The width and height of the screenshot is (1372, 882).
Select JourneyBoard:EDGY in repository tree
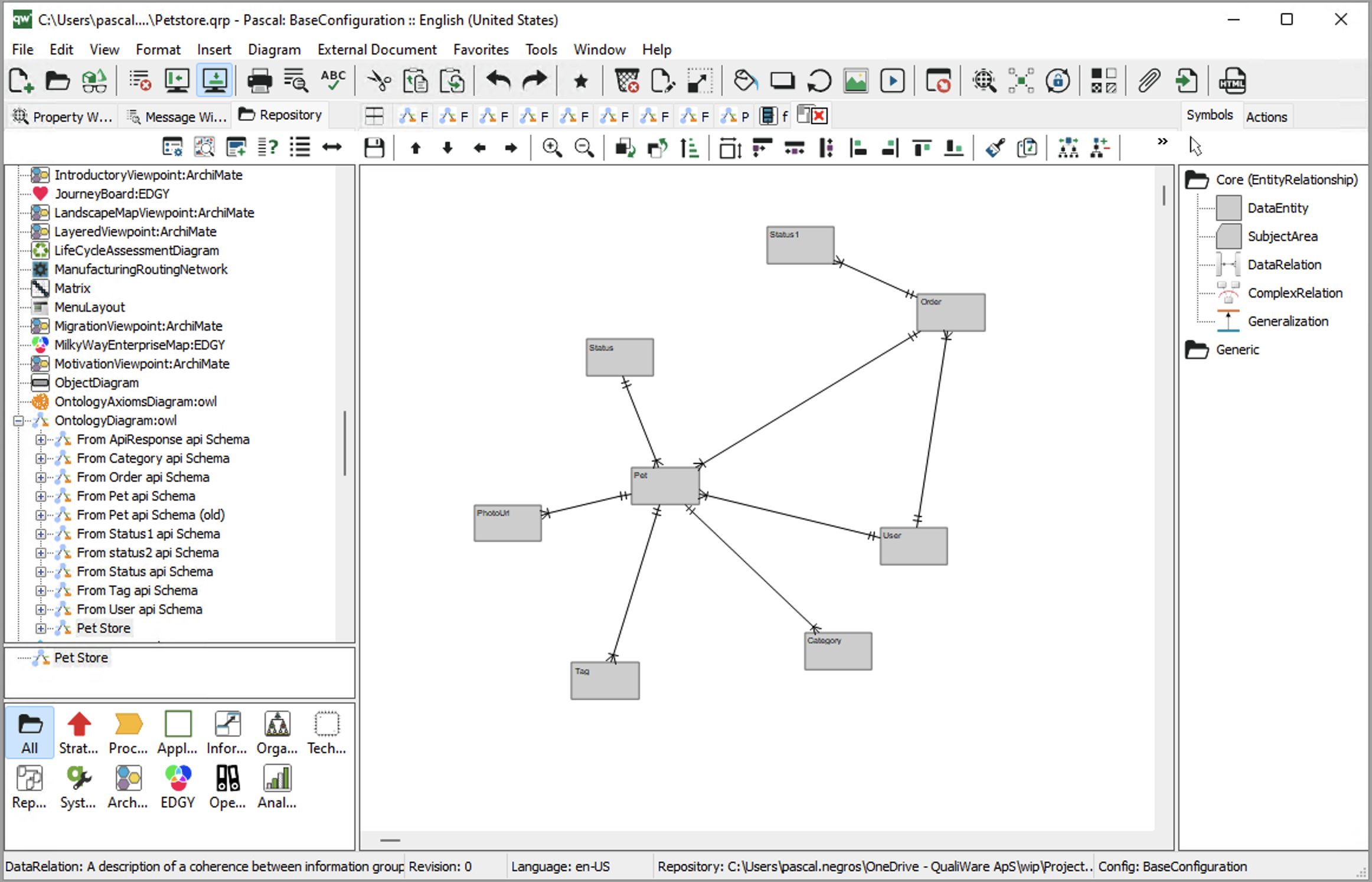click(112, 194)
